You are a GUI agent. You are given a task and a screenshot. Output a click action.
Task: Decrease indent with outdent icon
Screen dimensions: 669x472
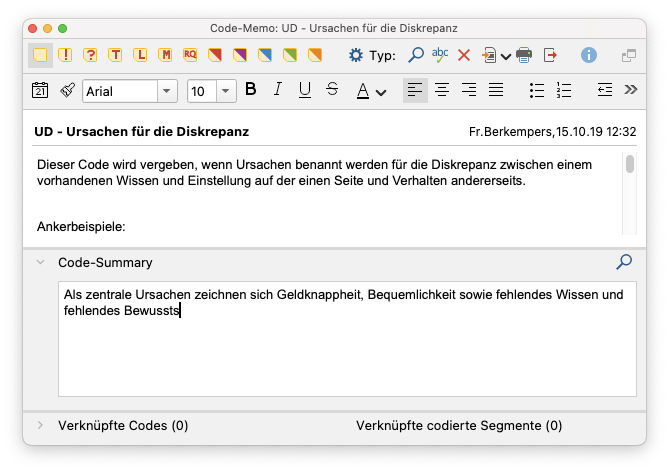[605, 90]
